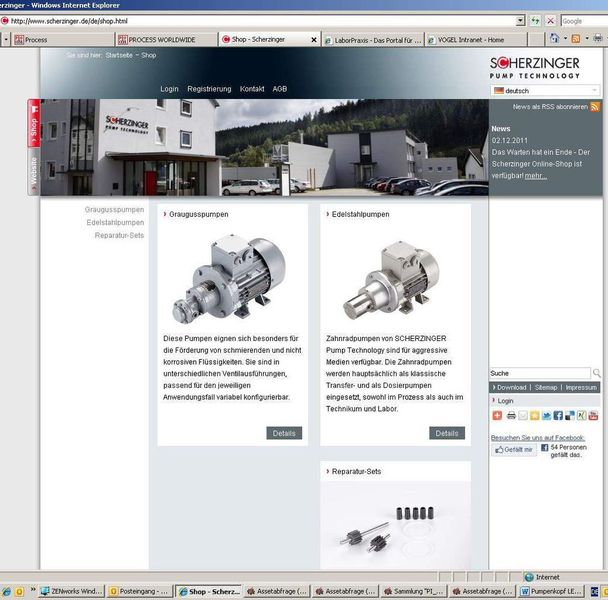This screenshot has width=608, height=600.
Task: Open the Download link in sidebar
Action: pos(511,387)
